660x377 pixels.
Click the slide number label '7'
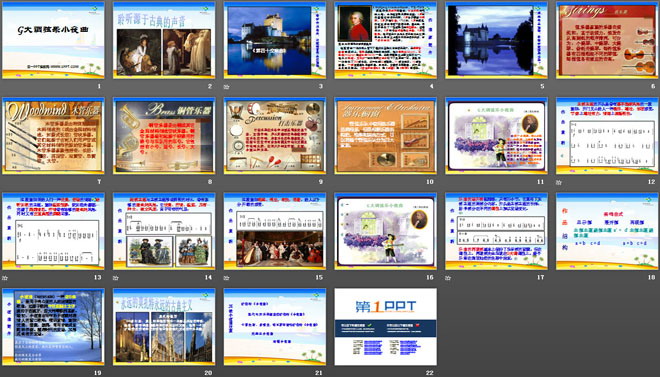pos(99,182)
